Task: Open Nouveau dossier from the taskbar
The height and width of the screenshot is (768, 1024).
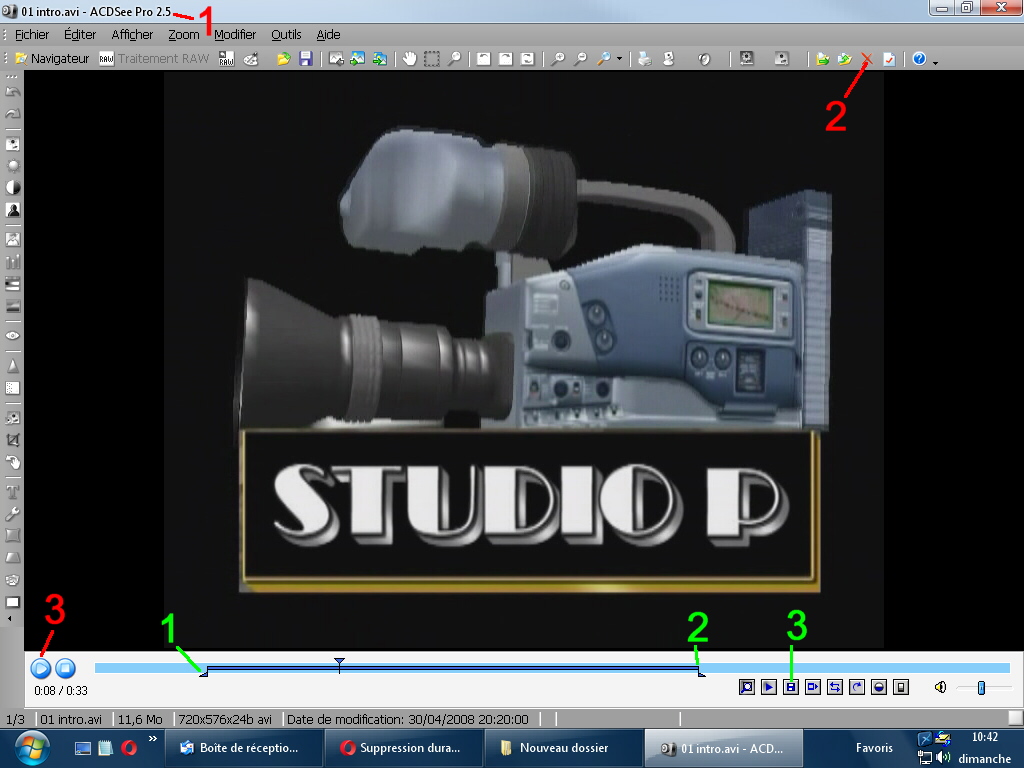Action: (563, 748)
